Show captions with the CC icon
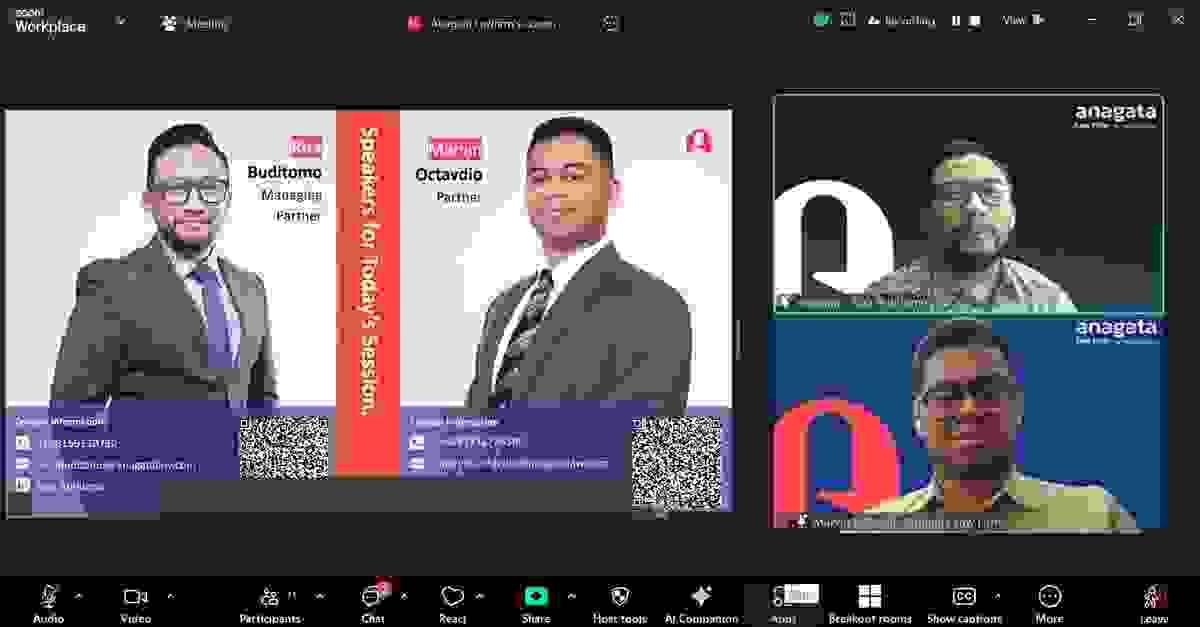The width and height of the screenshot is (1200, 627). 964,596
